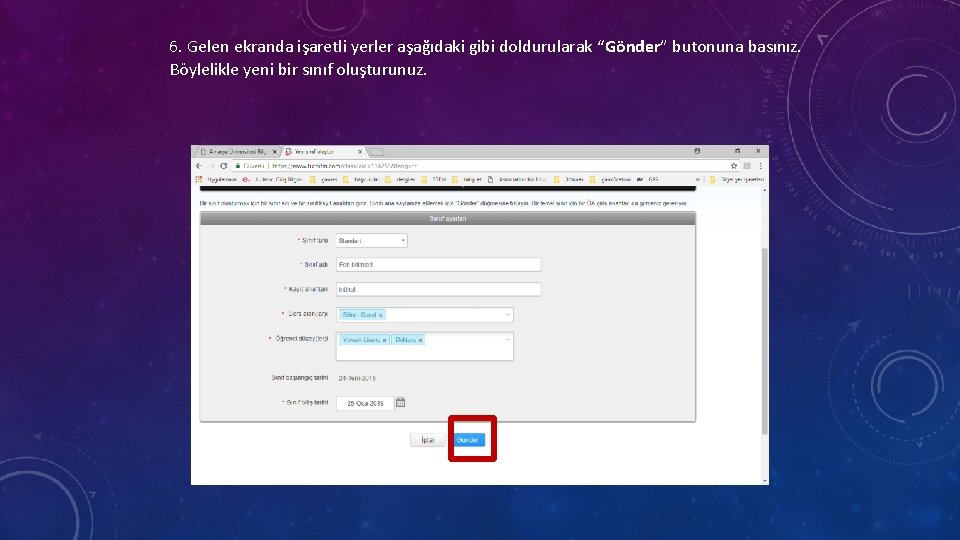
Task: Open the 'dergiler' bookmark folder
Action: click(x=400, y=179)
